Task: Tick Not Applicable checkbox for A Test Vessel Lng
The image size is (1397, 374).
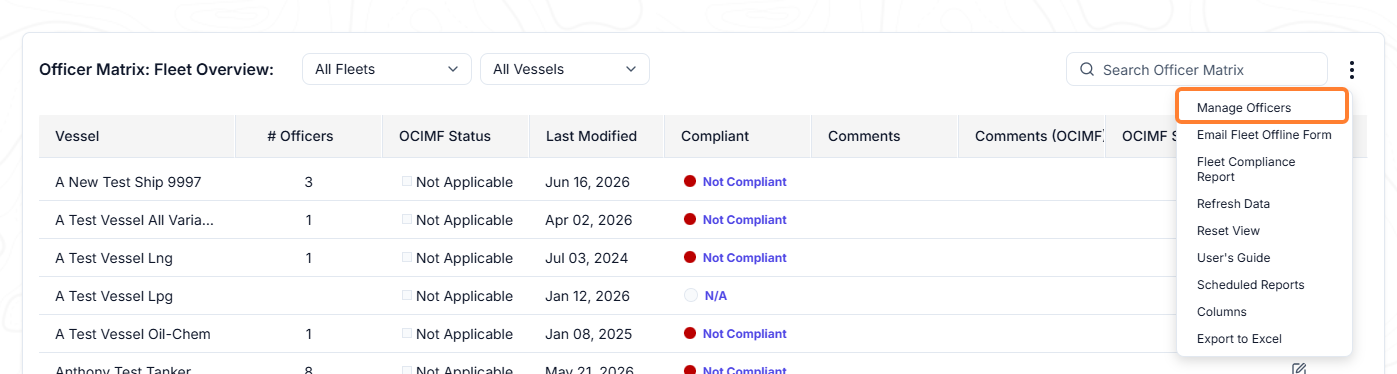Action: pos(406,258)
